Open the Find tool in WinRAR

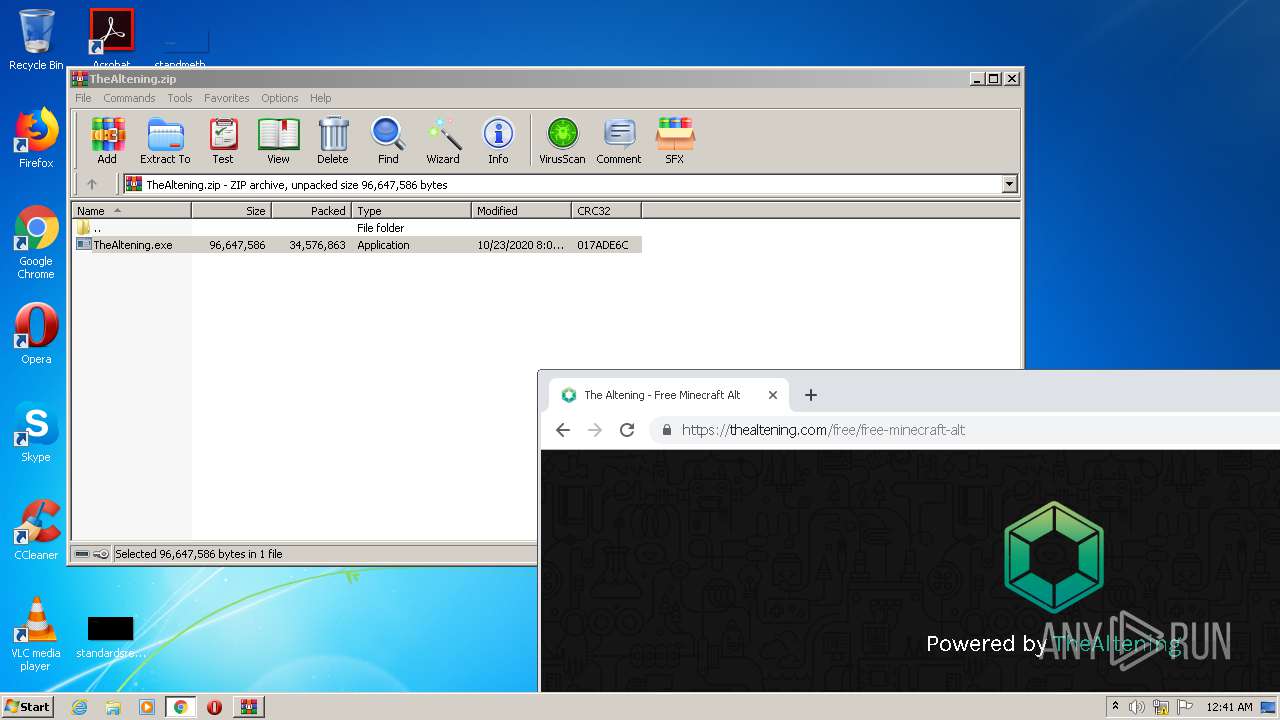(x=388, y=140)
